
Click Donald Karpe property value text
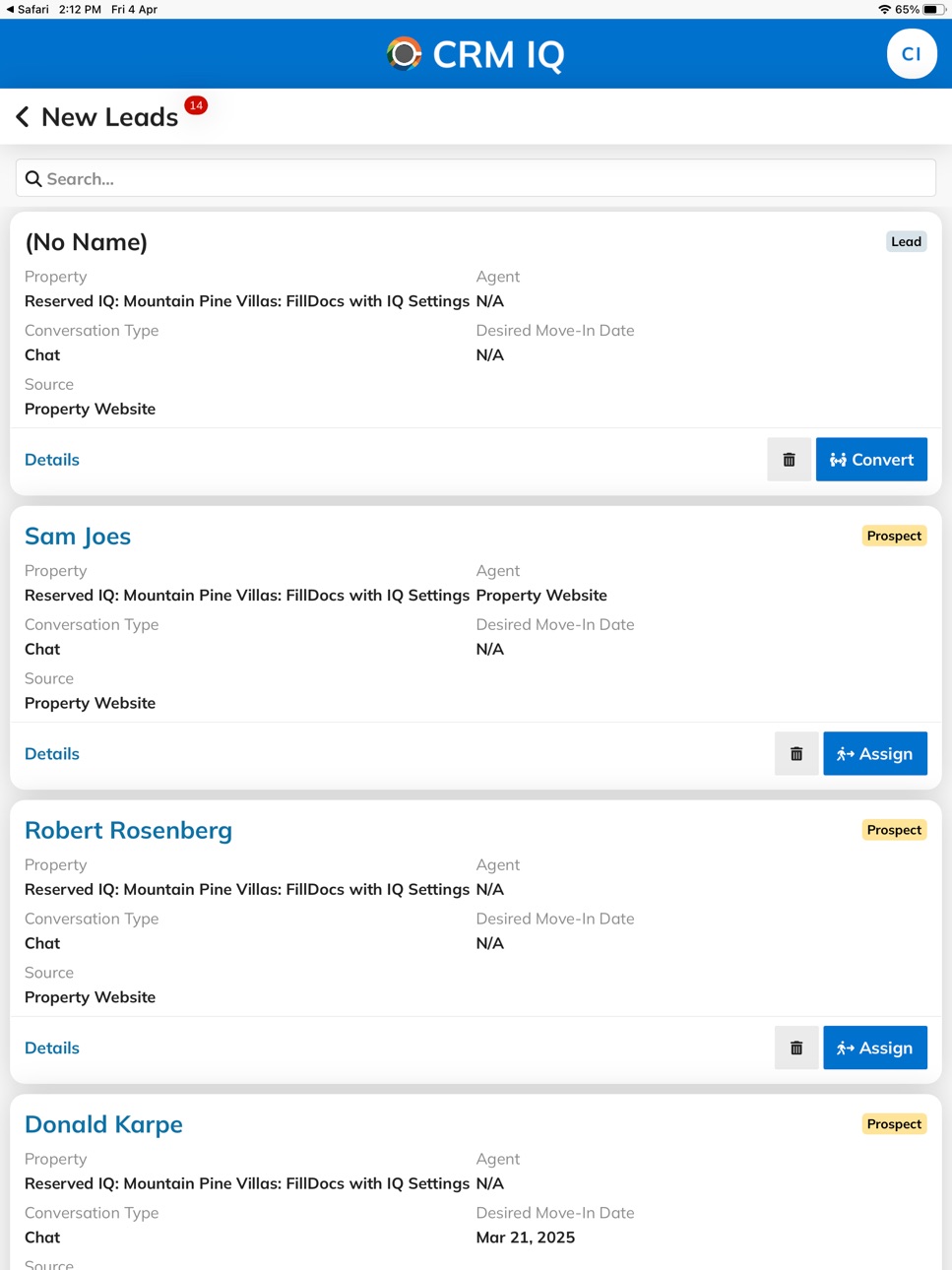tap(247, 1183)
